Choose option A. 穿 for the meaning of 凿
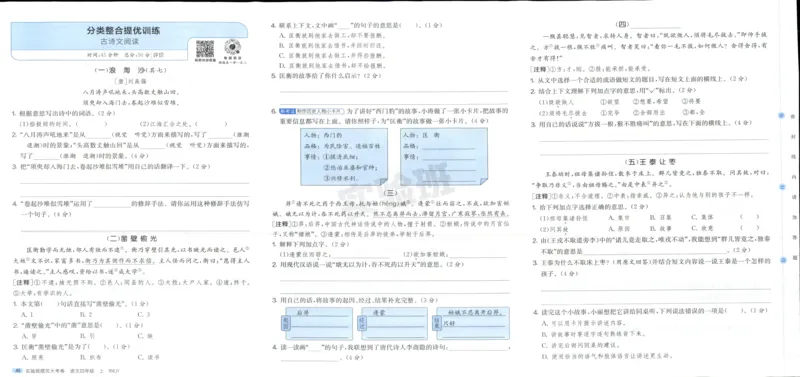The height and width of the screenshot is (377, 800). pyautogui.click(x=28, y=336)
